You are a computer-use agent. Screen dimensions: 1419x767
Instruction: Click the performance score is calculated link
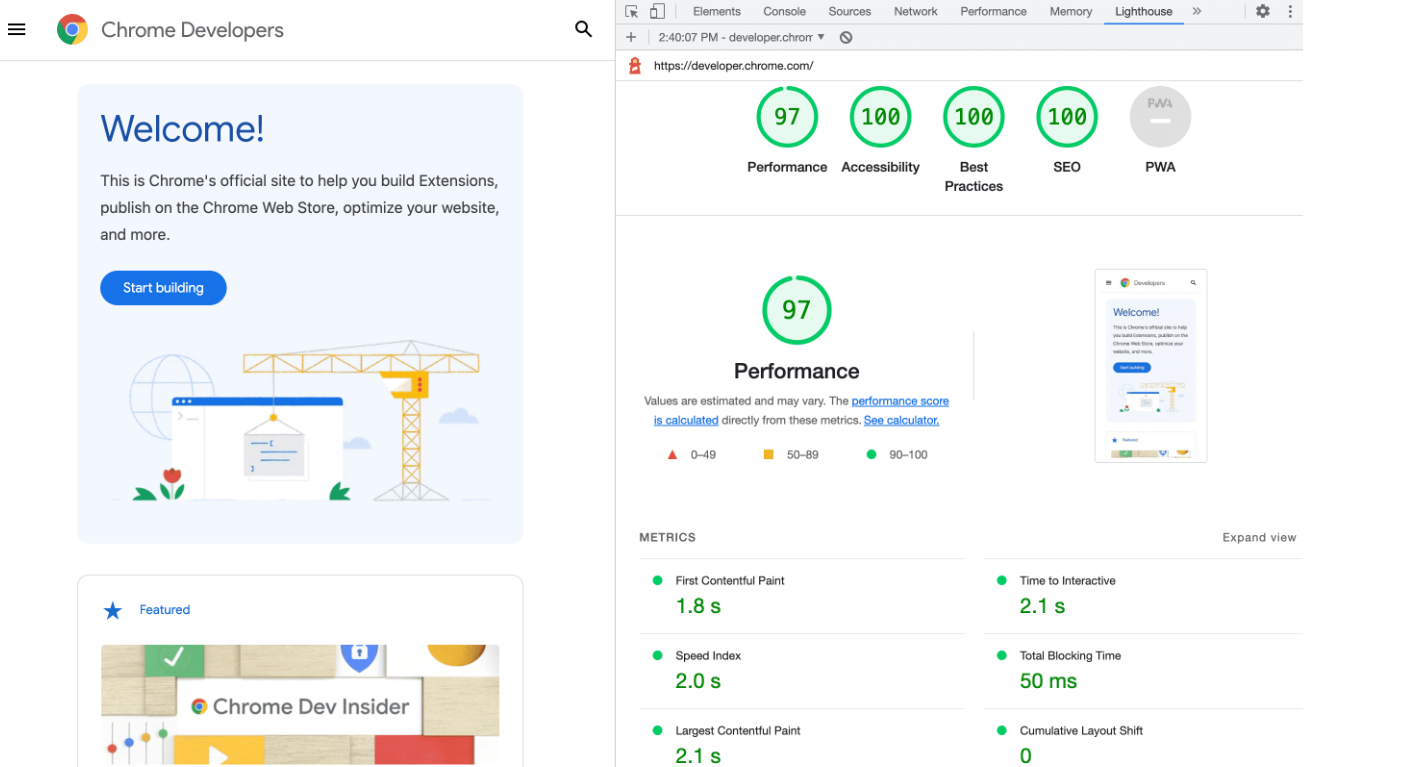(899, 401)
